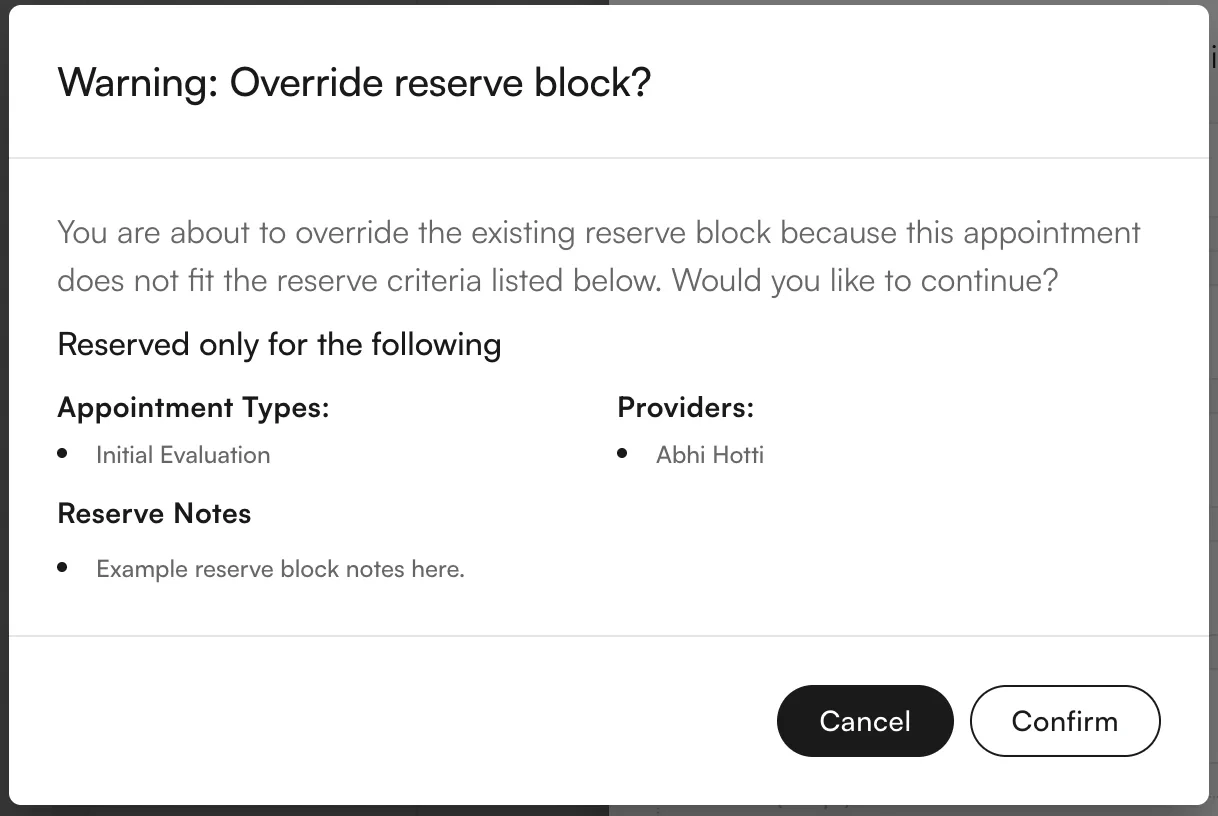1218x816 pixels.
Task: Click the 'Reserved only for the following' heading
Action: [x=279, y=344]
